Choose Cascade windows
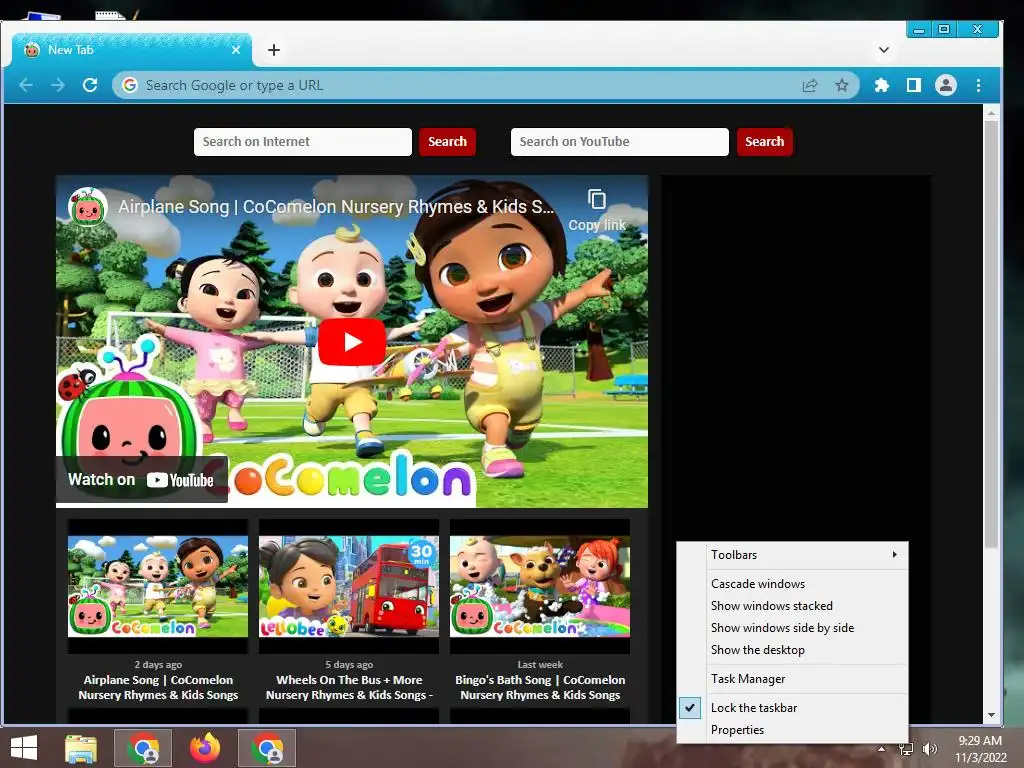Viewport: 1024px width, 768px height. tap(792, 584)
